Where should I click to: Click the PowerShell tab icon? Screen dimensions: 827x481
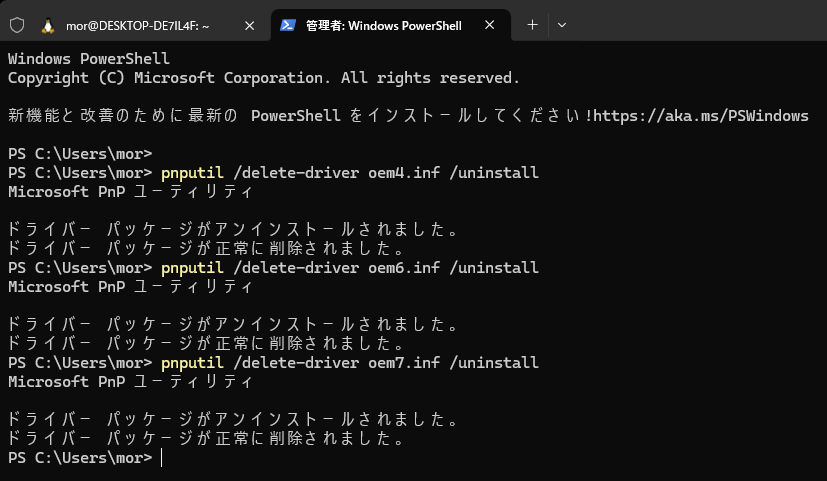tap(287, 25)
